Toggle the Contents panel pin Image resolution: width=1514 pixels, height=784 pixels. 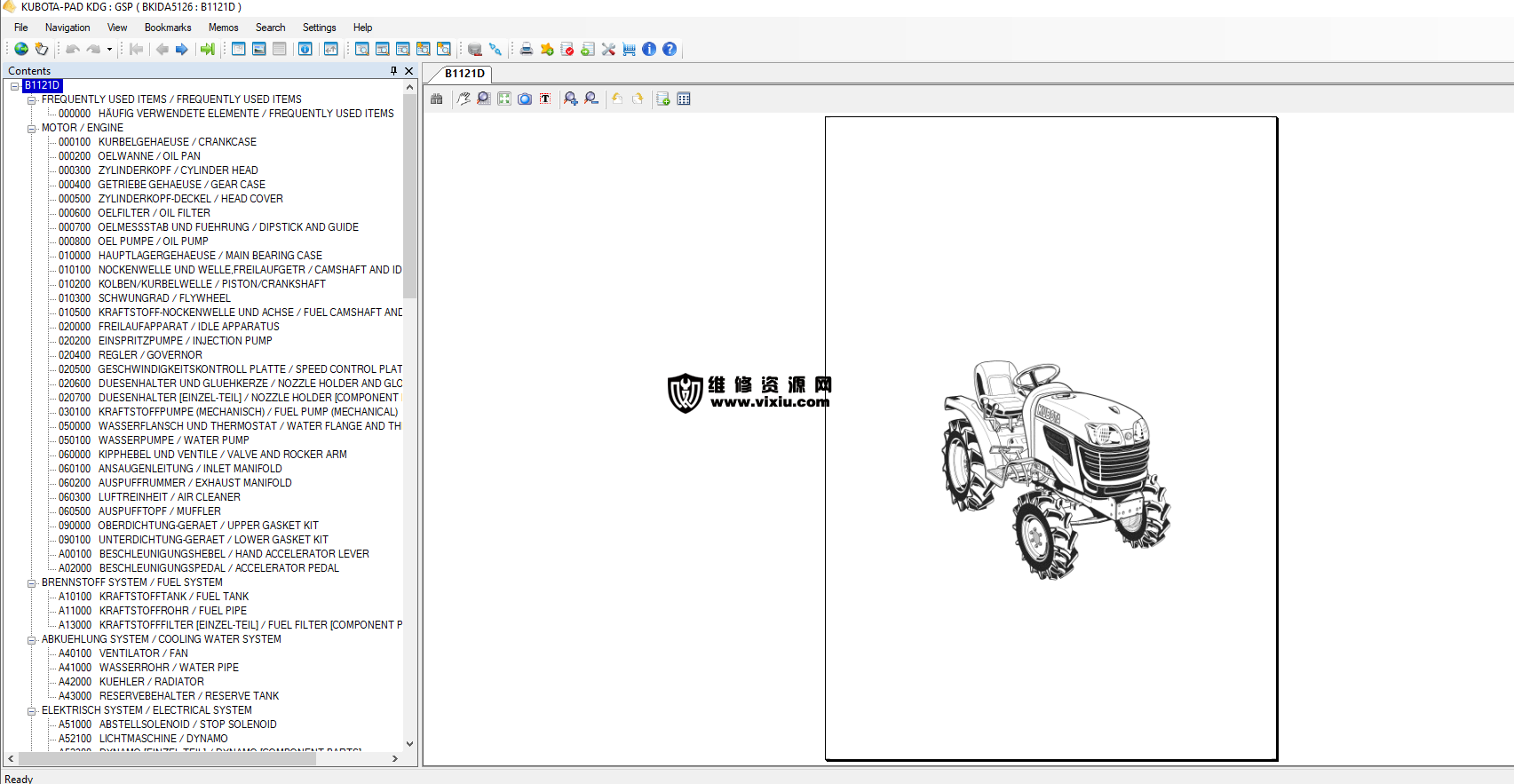[393, 70]
